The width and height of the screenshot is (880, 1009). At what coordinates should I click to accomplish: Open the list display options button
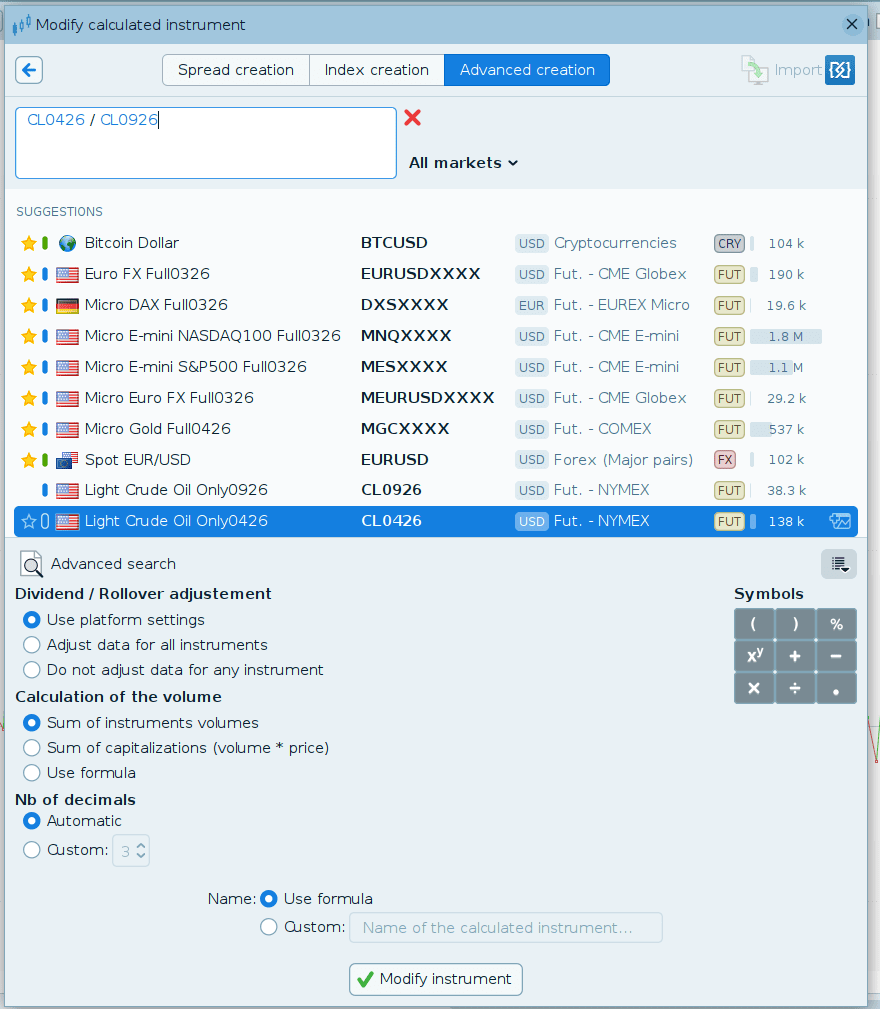[x=839, y=564]
